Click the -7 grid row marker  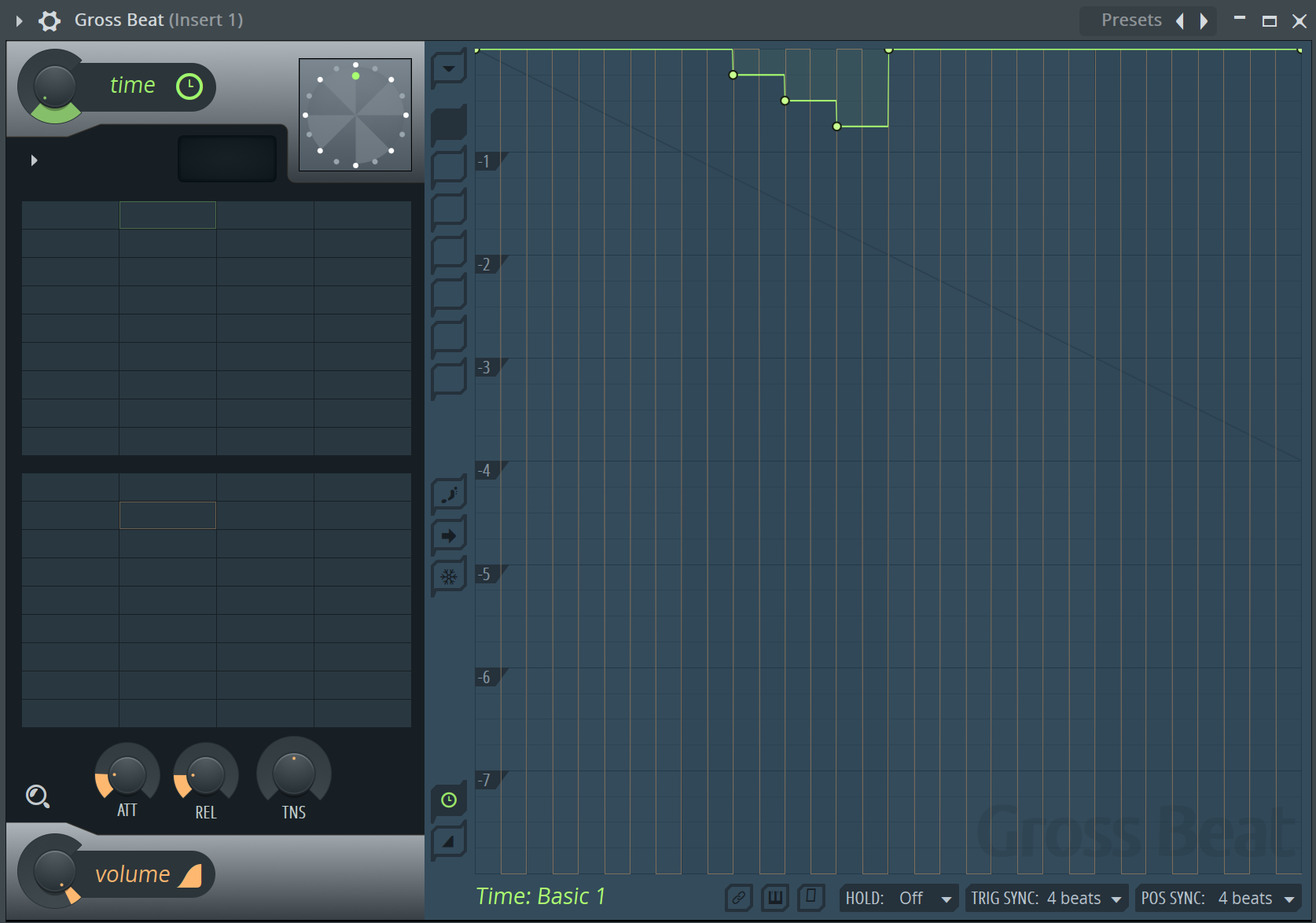click(491, 780)
